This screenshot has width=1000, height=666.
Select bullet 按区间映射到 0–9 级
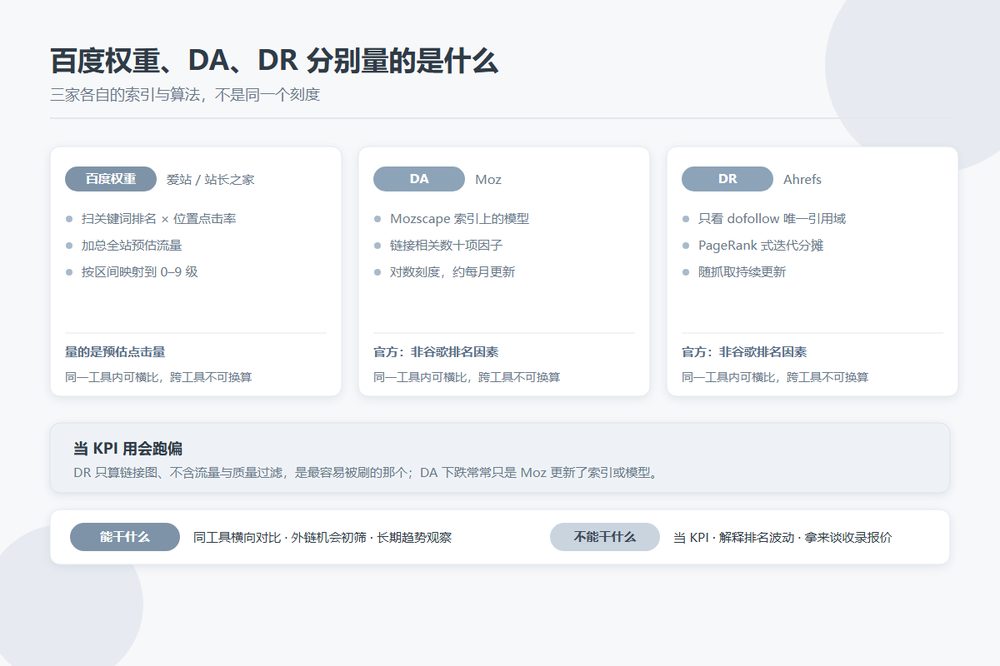140,272
